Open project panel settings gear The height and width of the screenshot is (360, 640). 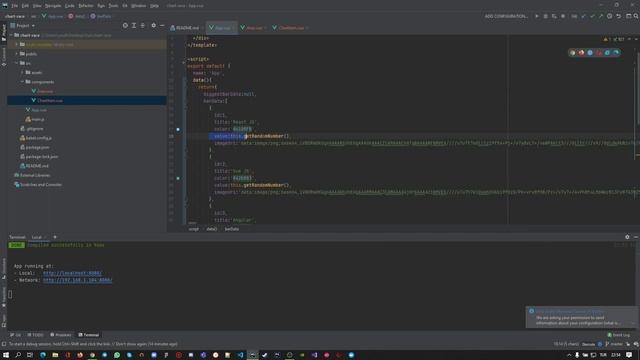click(153, 25)
